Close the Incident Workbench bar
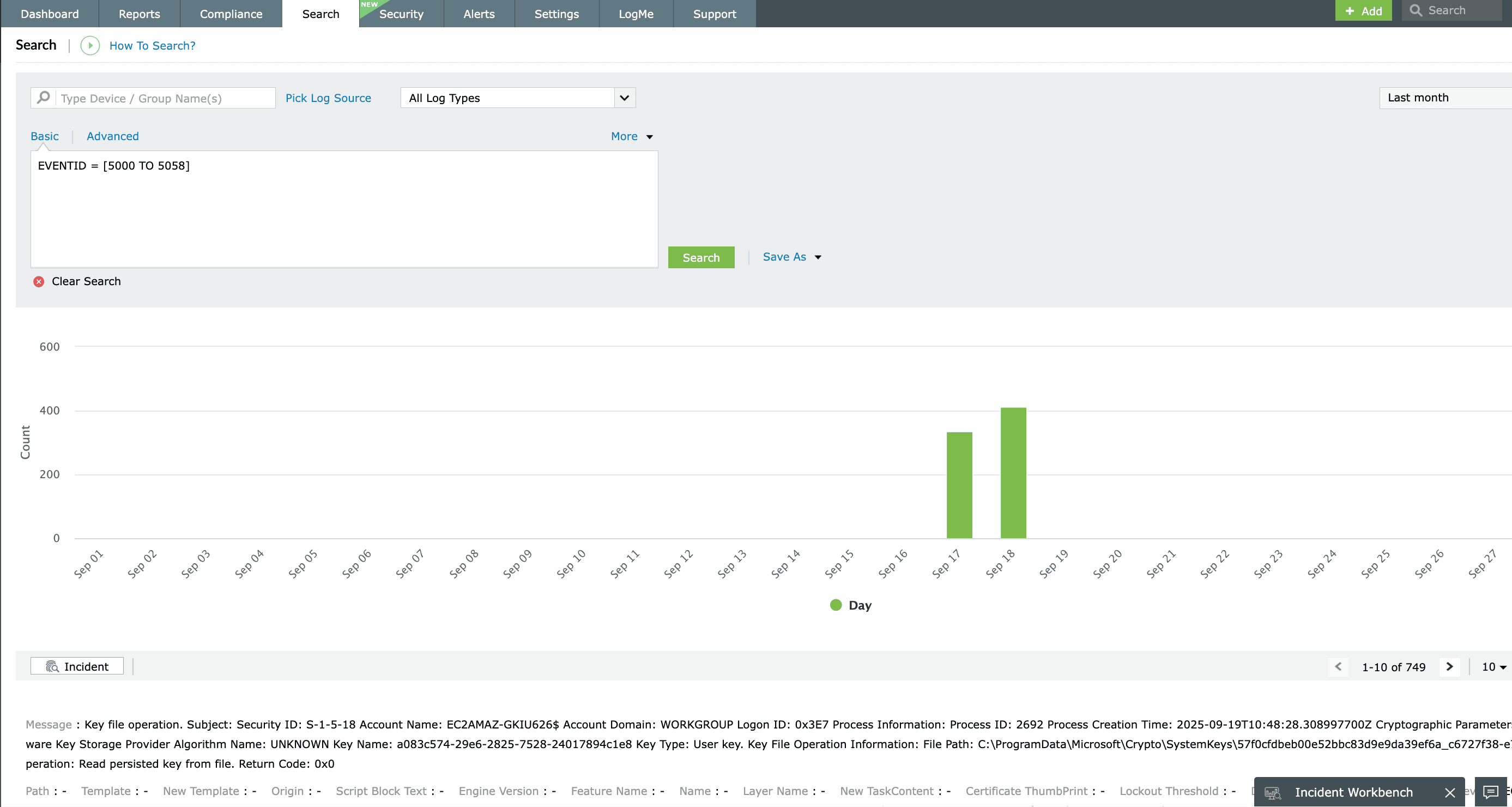The image size is (1512, 807). point(1449,792)
